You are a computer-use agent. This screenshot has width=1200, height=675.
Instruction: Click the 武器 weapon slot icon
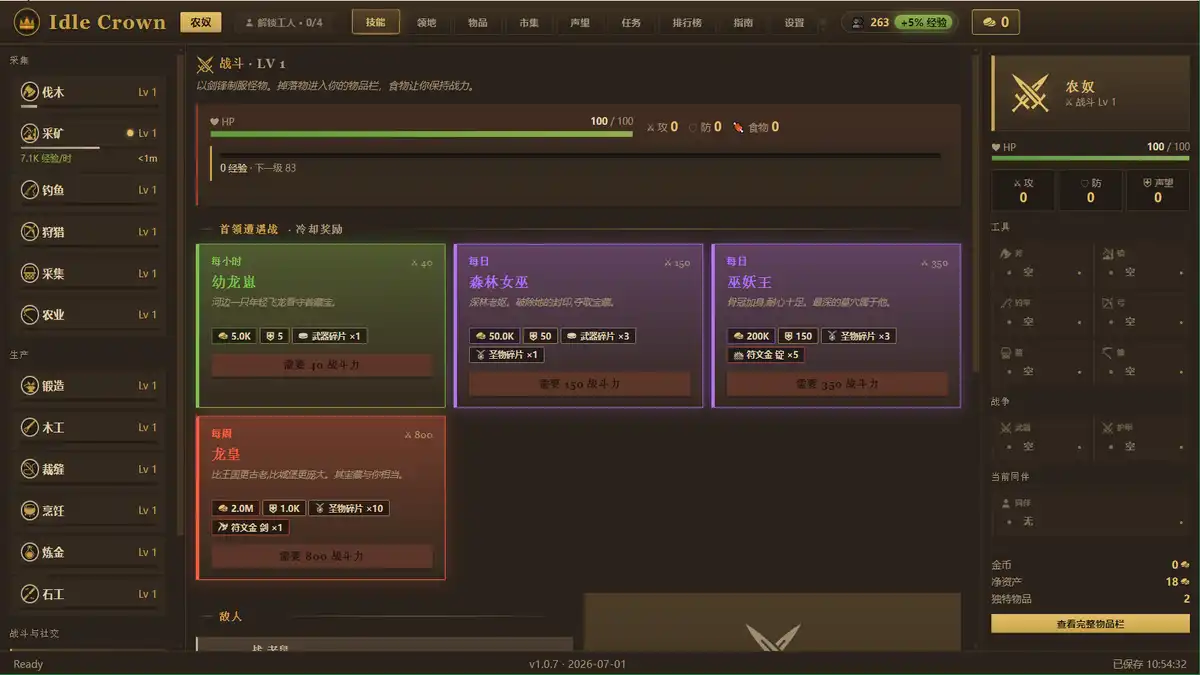point(1006,428)
